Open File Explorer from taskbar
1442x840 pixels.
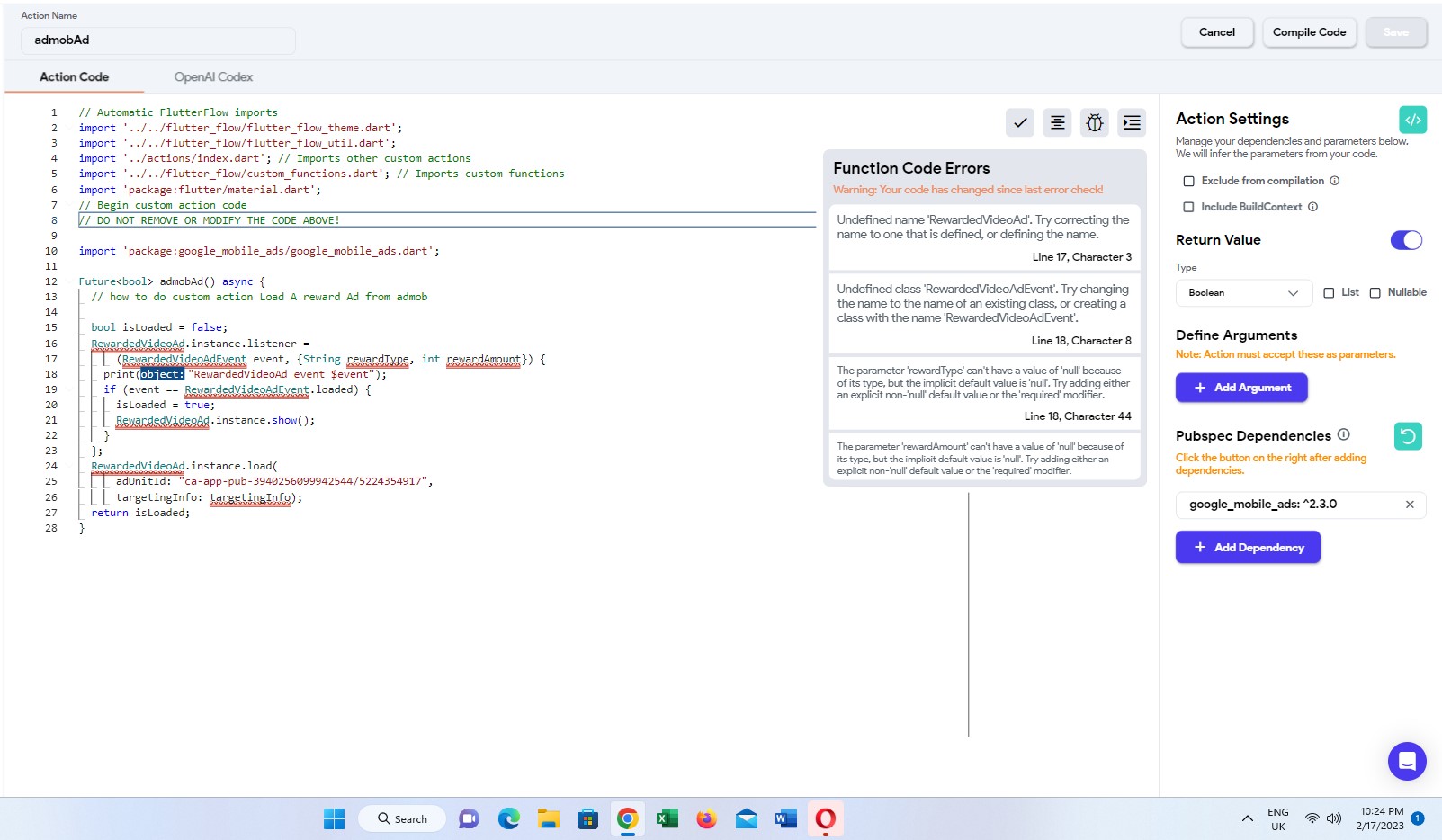[549, 818]
